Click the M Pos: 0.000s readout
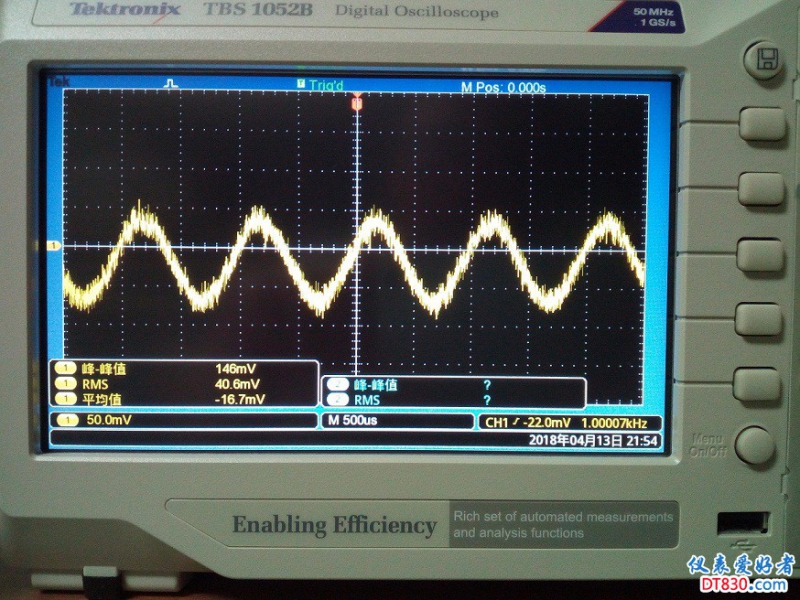 tap(503, 88)
